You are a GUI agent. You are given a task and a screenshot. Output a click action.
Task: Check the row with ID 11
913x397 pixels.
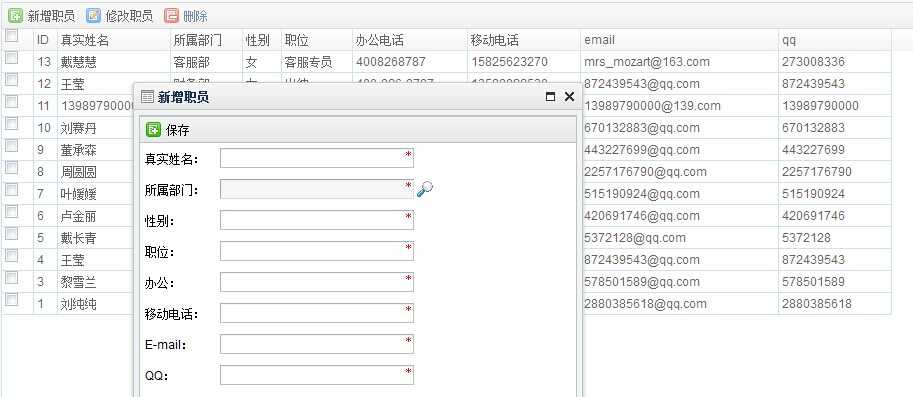pyautogui.click(x=12, y=102)
